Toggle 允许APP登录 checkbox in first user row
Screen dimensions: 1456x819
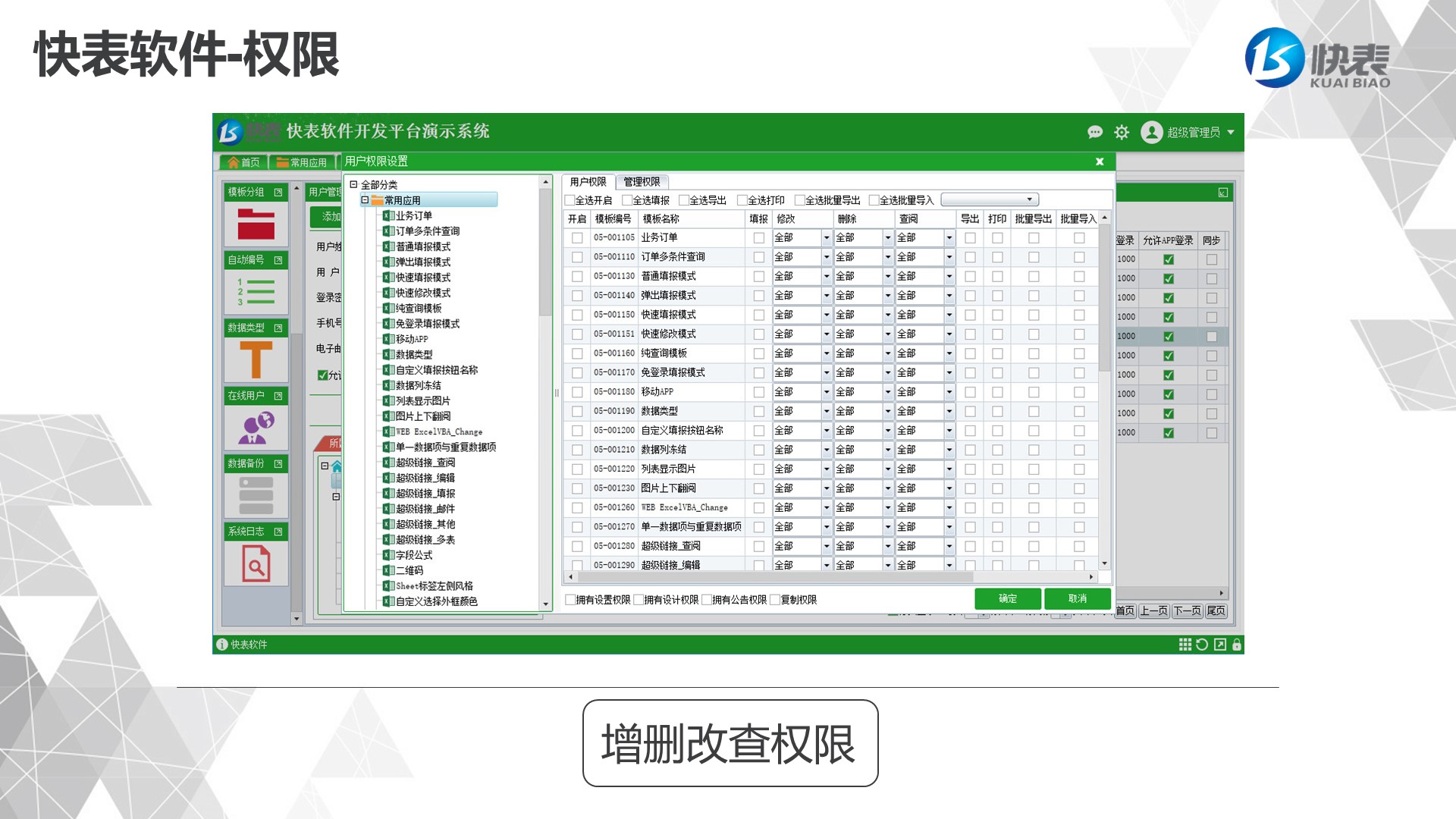(x=1169, y=259)
